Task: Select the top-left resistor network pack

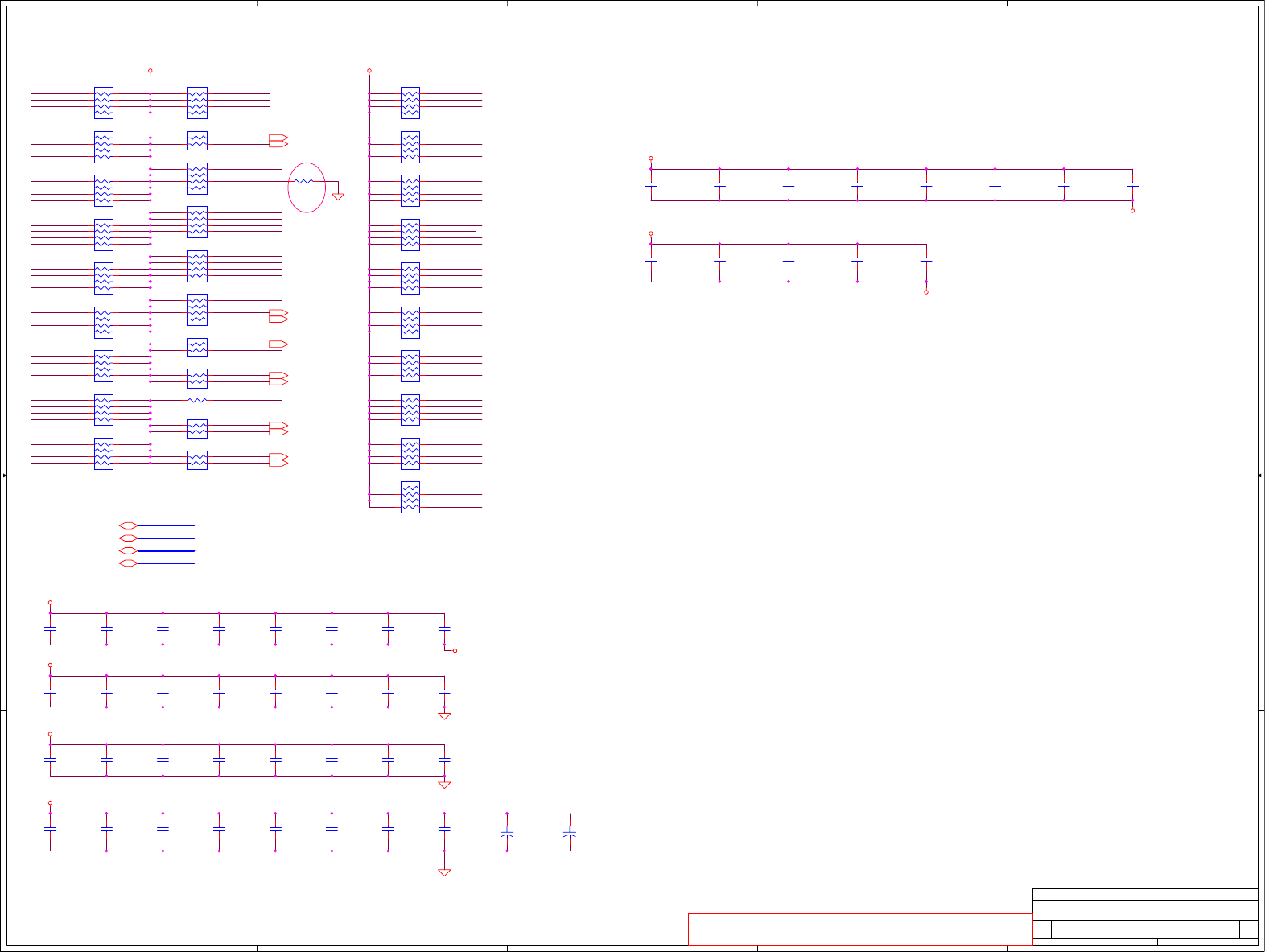Action: [x=104, y=103]
